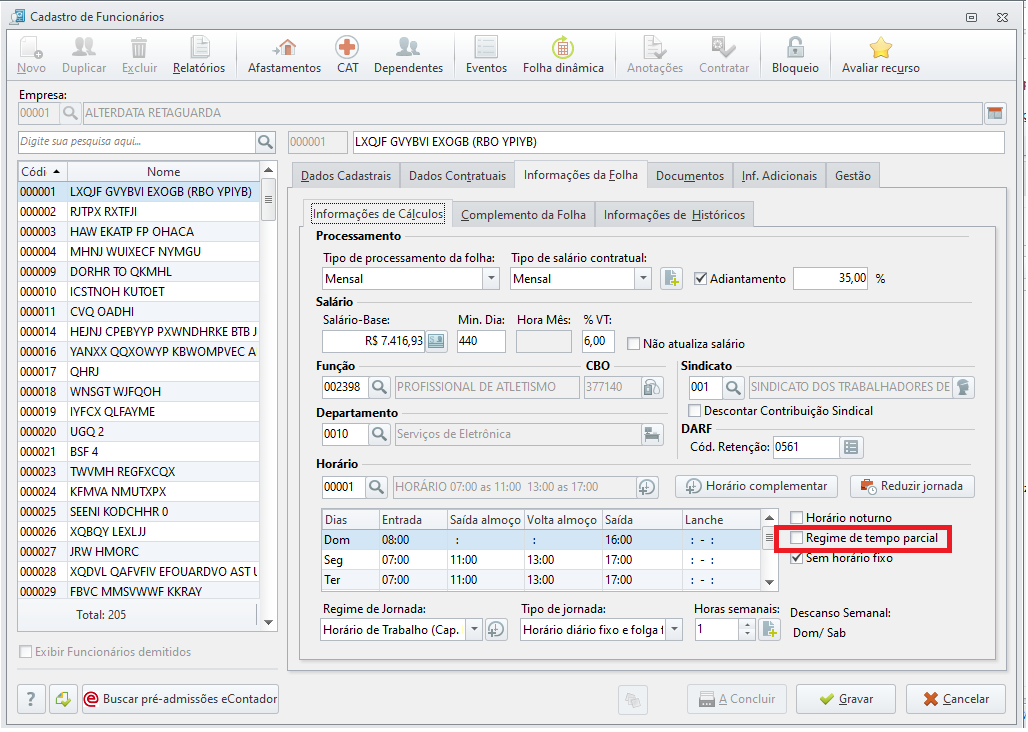Select employee 000004 MHNJ WUIXECF NYMGU
1028x732 pixels.
coord(138,252)
